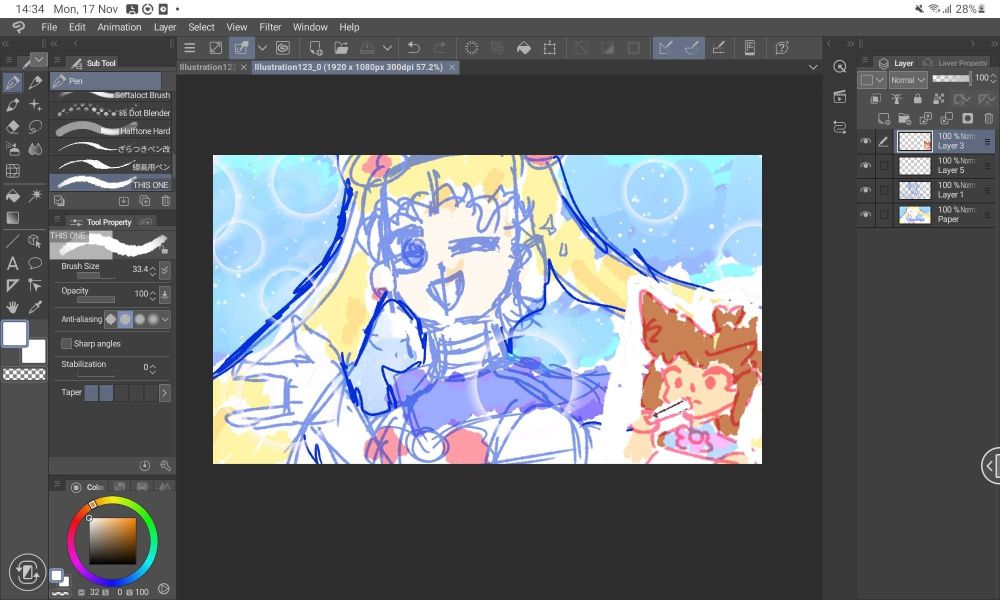Click the New raster layer icon
1000x600 pixels.
coord(883,119)
